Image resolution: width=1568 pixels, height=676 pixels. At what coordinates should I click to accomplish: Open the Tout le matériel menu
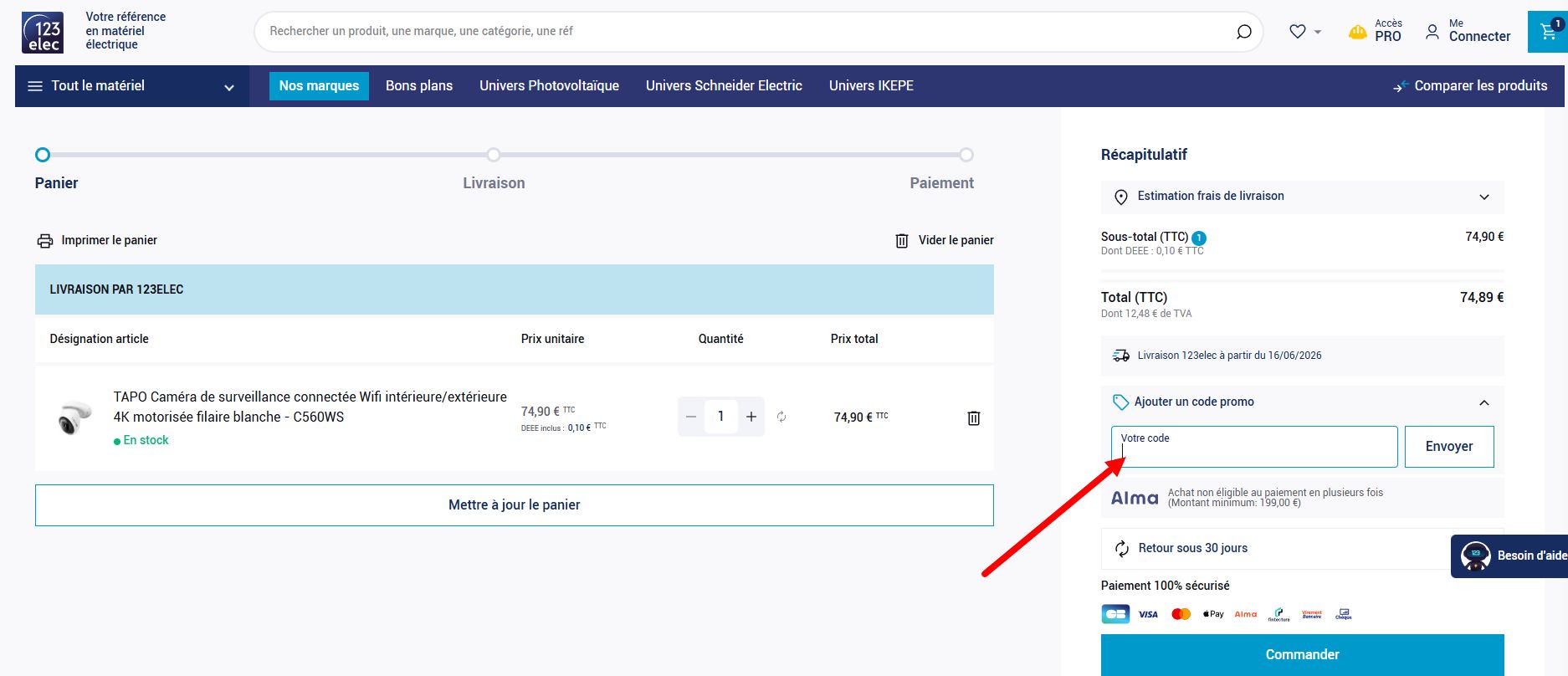point(132,86)
